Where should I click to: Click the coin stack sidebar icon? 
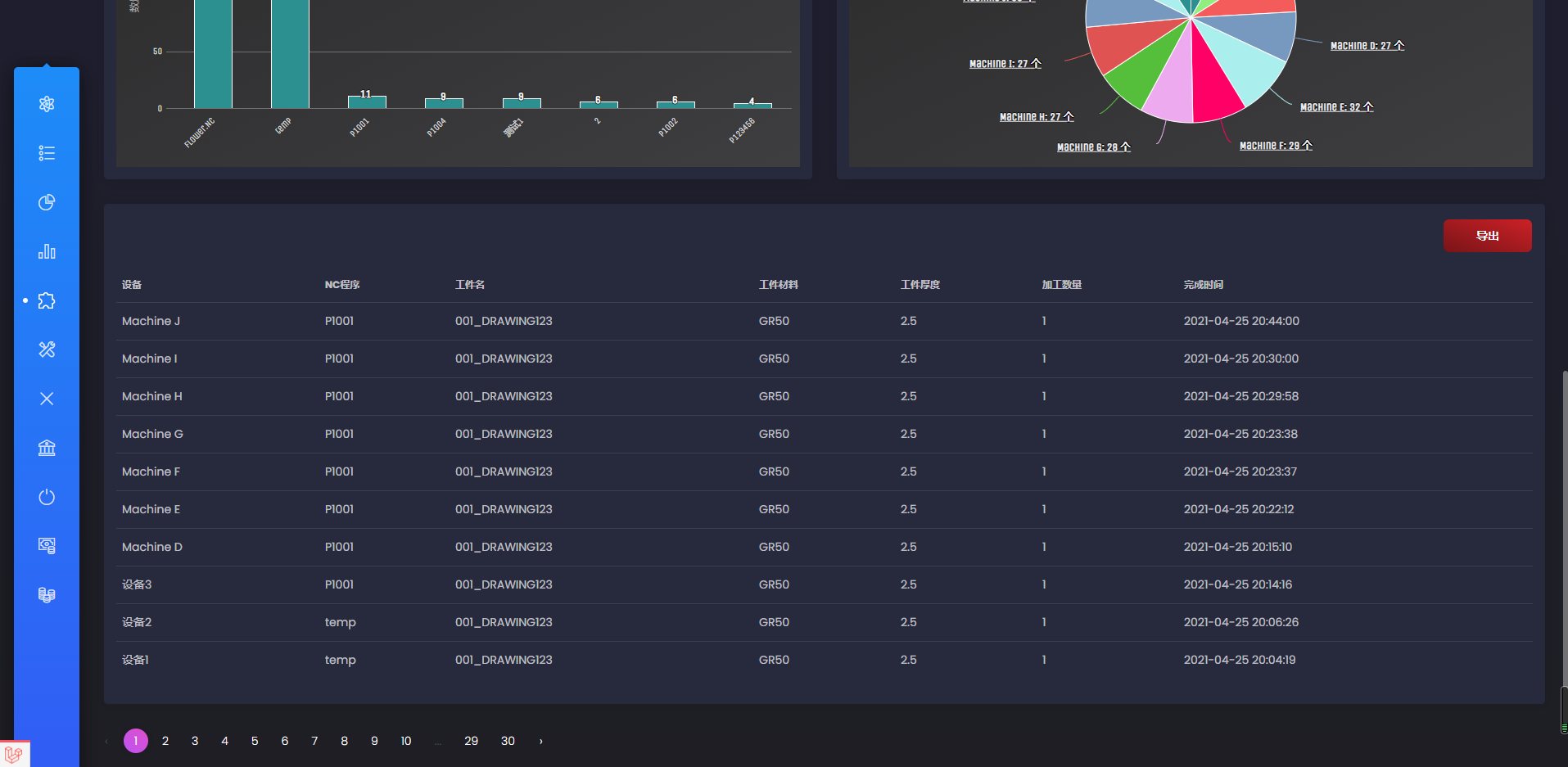pyautogui.click(x=47, y=595)
